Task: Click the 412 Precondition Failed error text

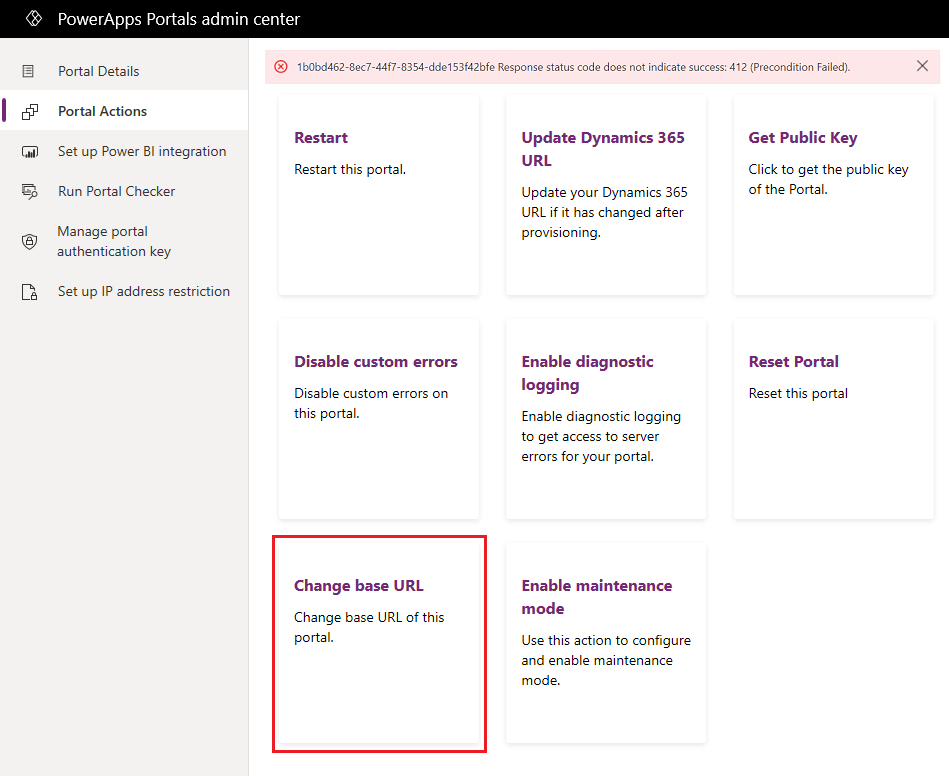Action: point(573,67)
